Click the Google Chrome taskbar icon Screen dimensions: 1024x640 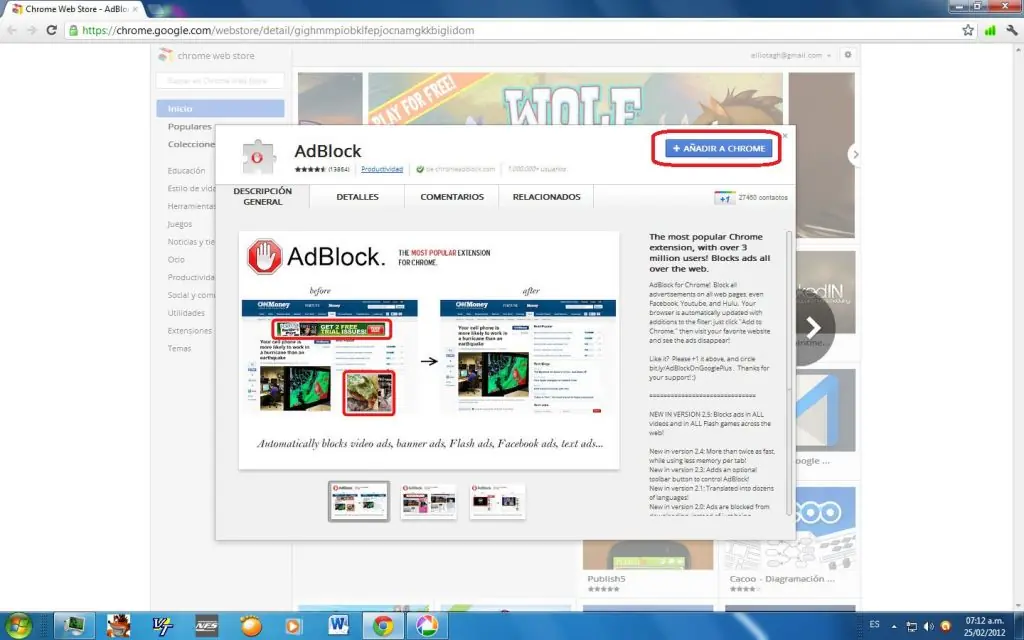click(383, 626)
